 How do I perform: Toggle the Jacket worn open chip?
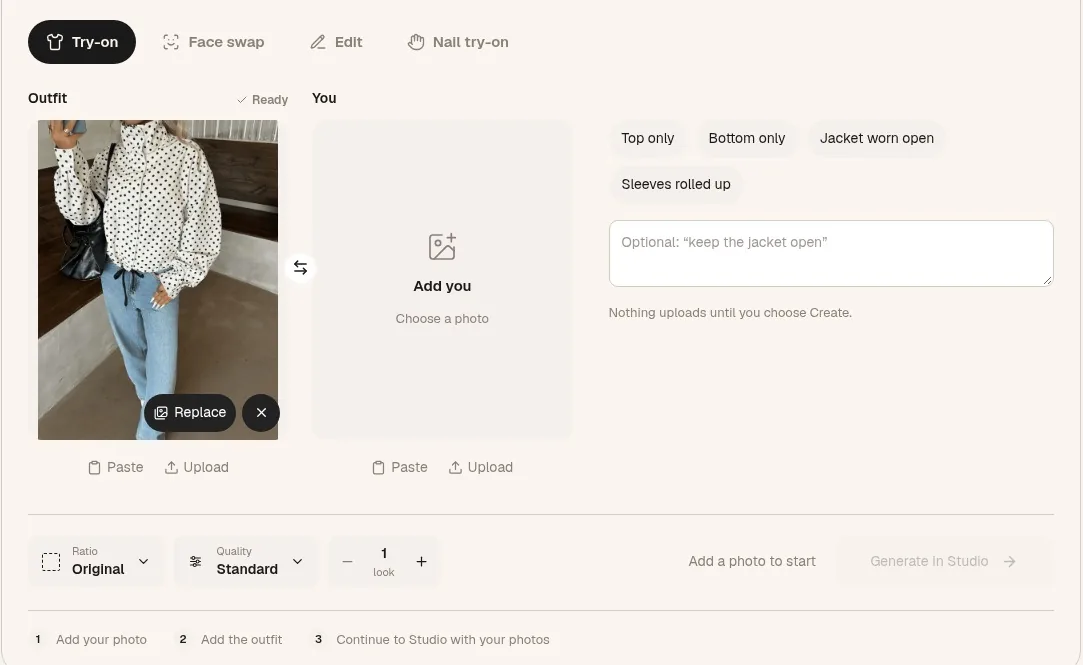[876, 138]
